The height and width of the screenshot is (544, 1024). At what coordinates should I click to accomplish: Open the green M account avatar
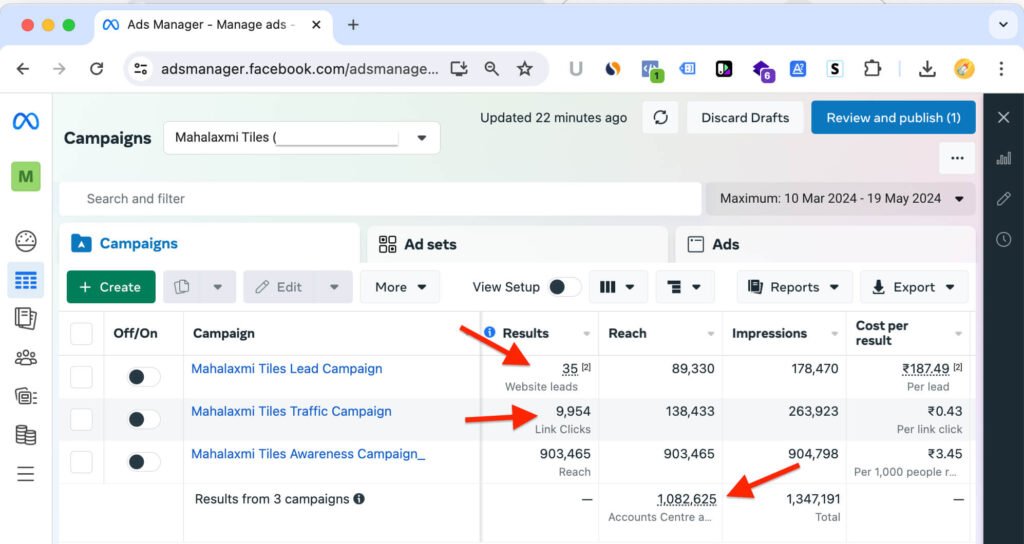click(25, 176)
